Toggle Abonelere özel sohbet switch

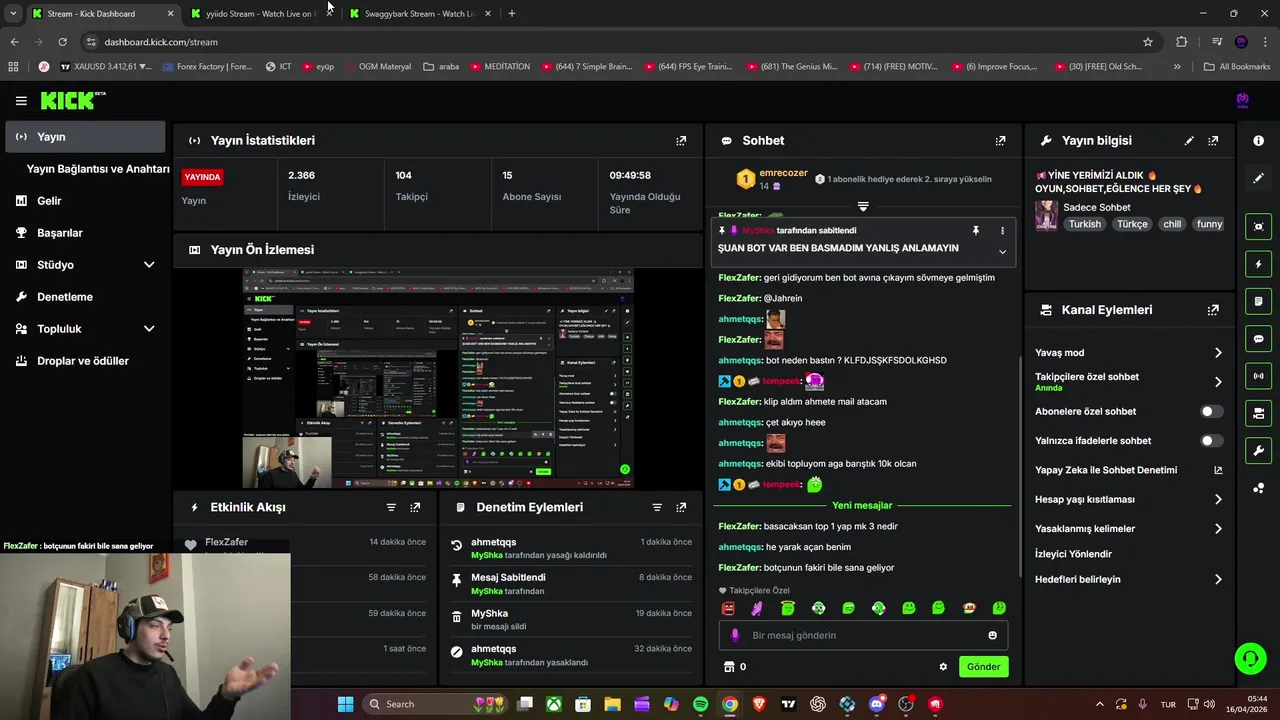click(x=1211, y=411)
